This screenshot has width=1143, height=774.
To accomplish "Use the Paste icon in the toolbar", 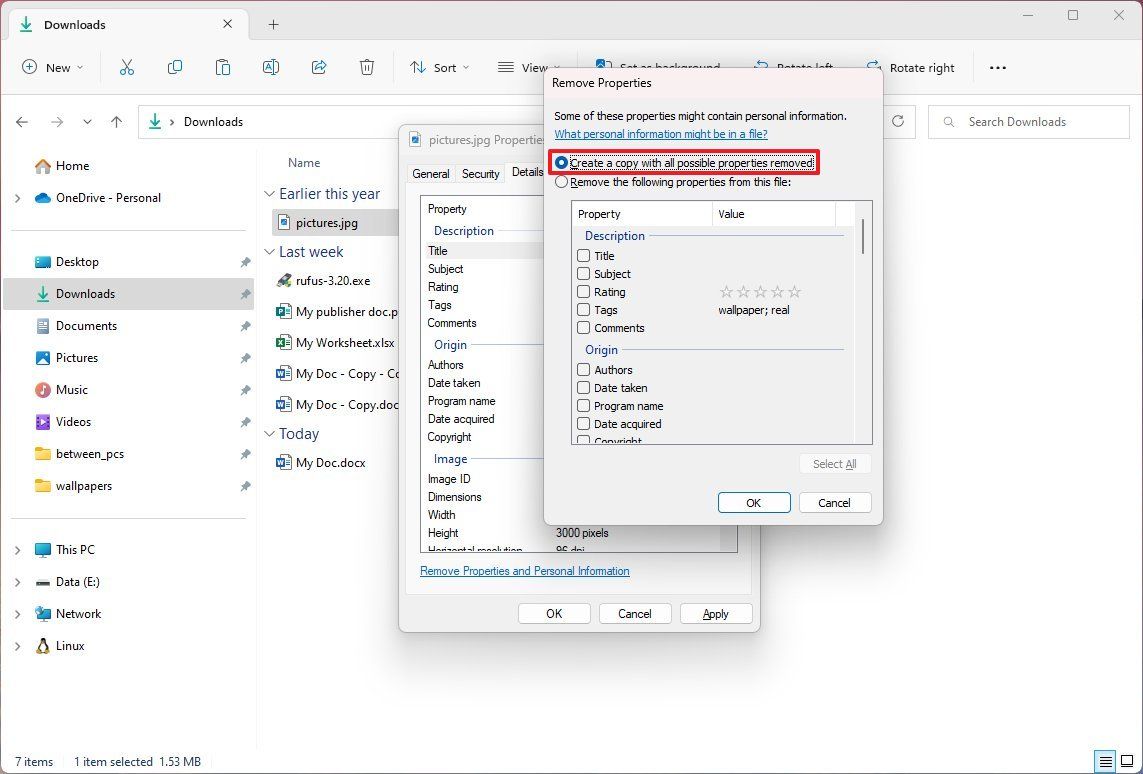I will click(x=222, y=67).
